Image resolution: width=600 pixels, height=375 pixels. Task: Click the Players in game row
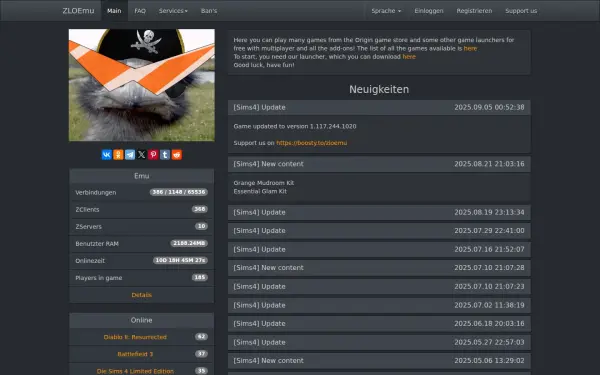pos(142,278)
